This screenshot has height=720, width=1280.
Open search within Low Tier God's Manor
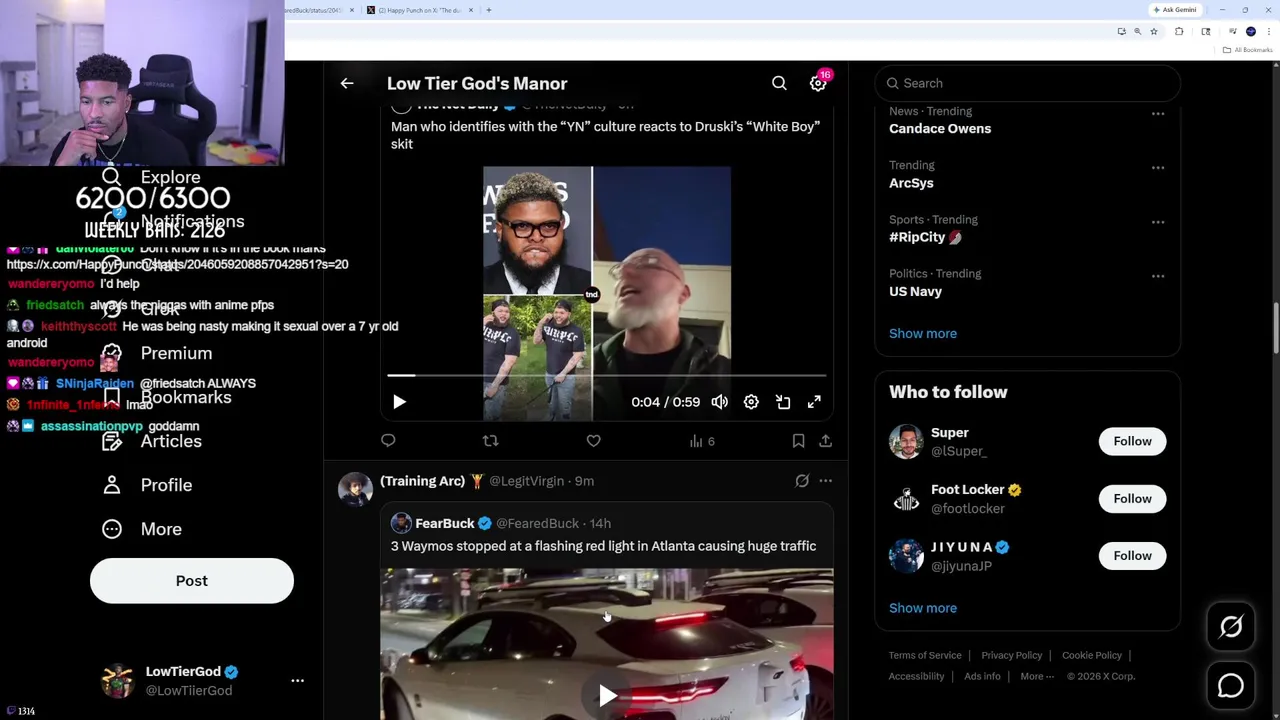point(779,84)
